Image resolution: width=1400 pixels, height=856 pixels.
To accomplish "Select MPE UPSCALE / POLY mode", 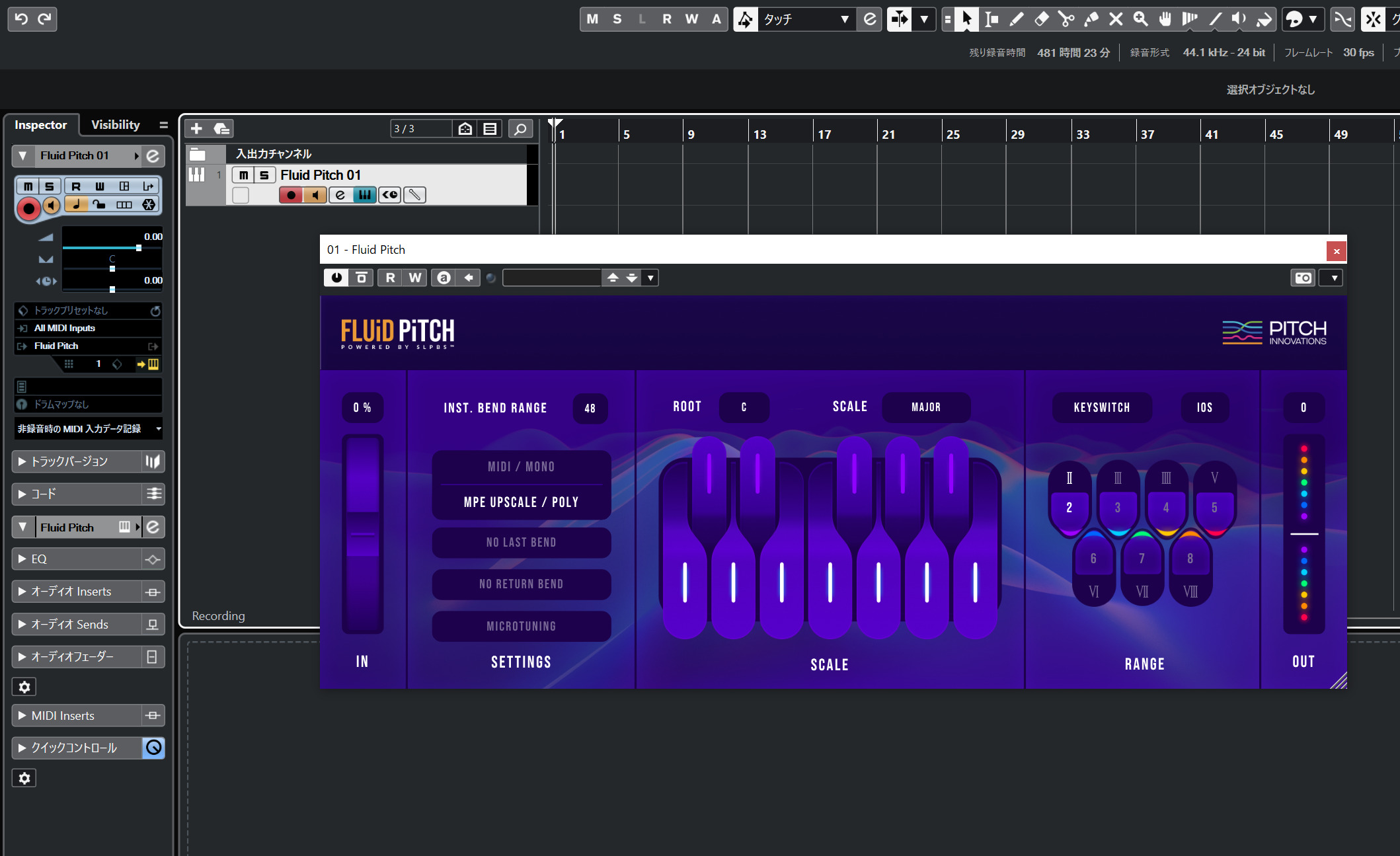I will click(522, 502).
